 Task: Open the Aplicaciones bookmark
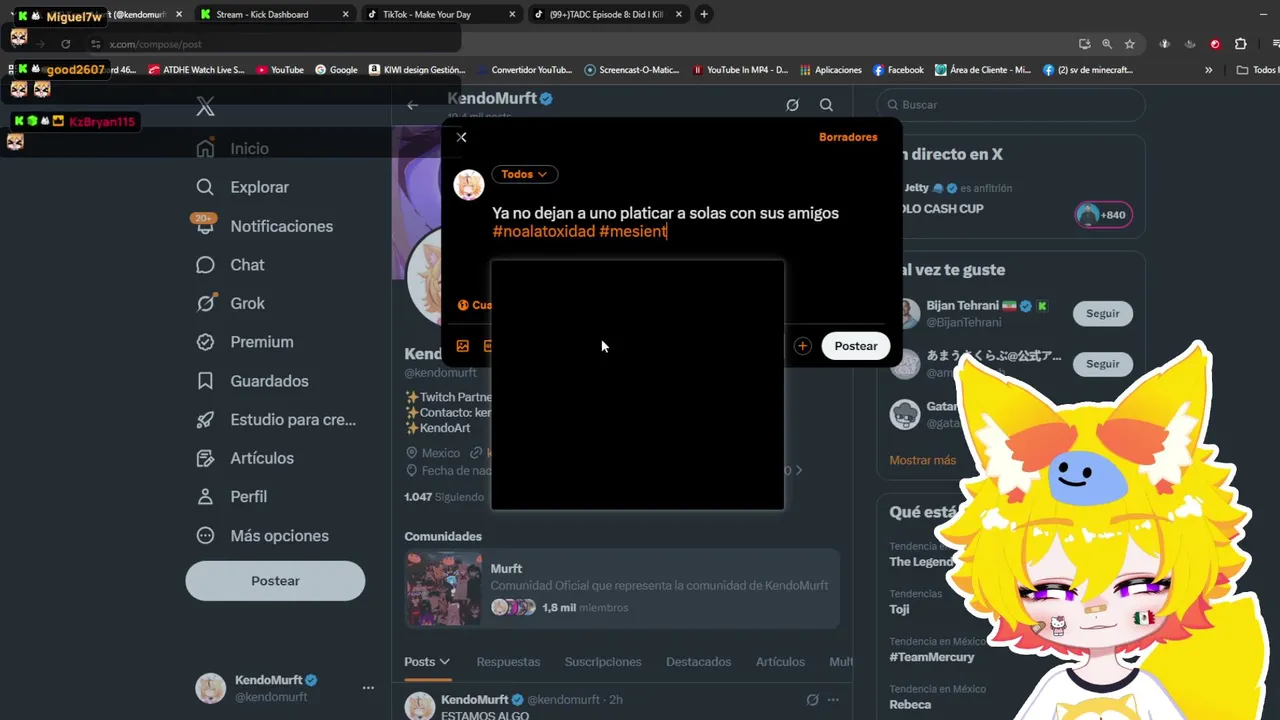coord(830,70)
